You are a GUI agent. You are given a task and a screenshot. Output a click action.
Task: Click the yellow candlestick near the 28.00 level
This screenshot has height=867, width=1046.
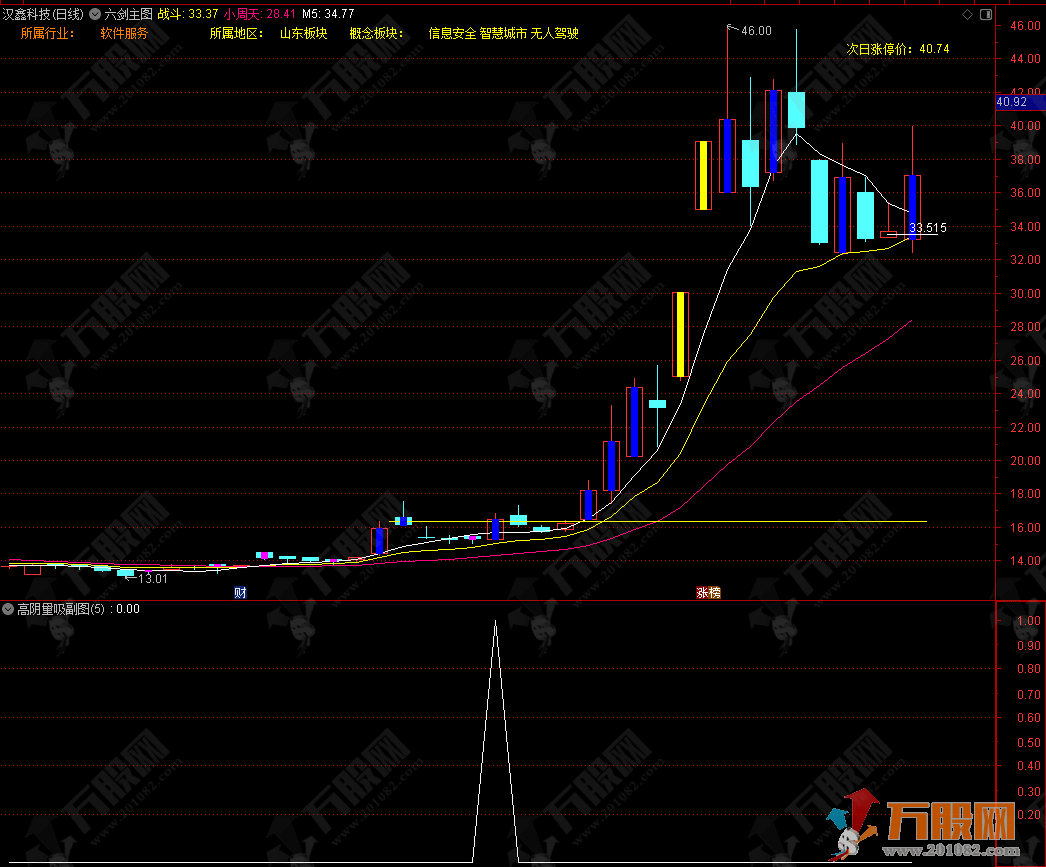point(680,335)
